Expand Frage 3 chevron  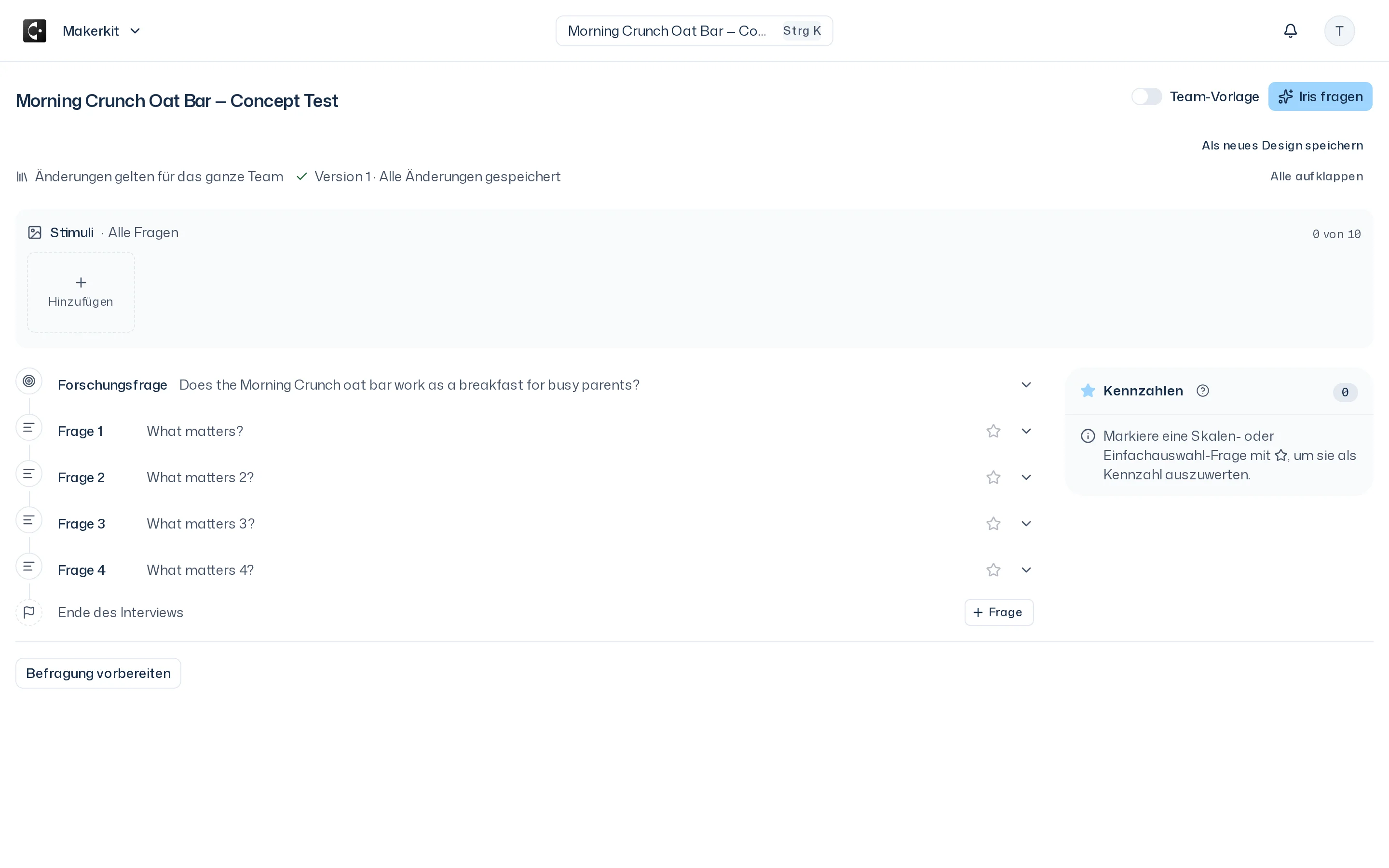[1026, 524]
